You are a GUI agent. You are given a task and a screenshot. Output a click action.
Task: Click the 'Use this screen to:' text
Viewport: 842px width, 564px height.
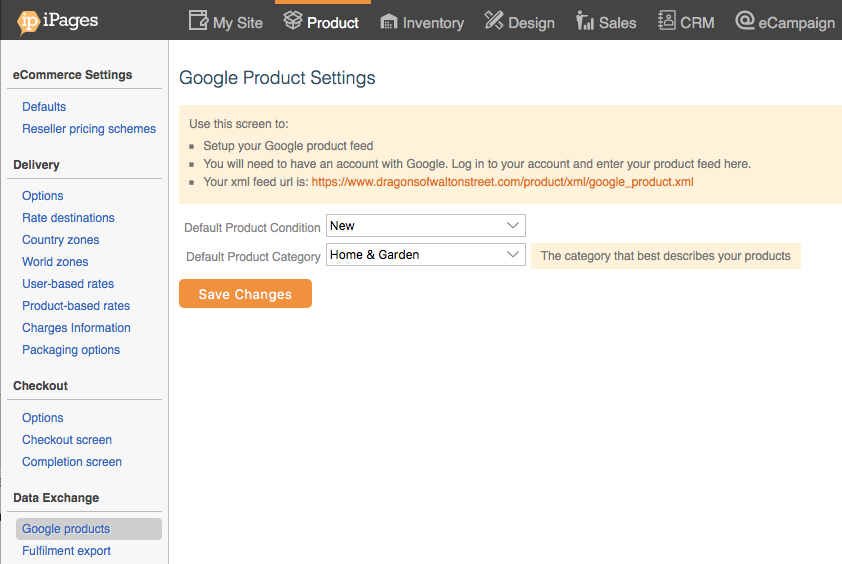pyautogui.click(x=238, y=124)
